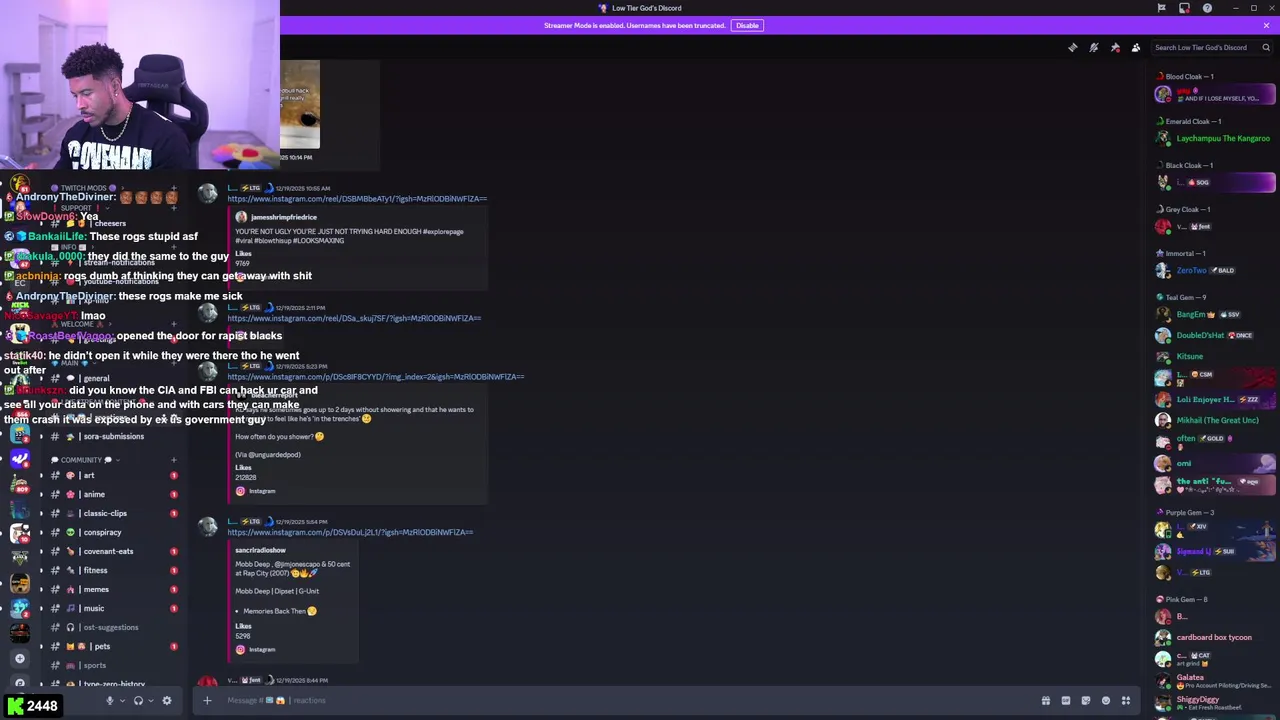Open the apps launcher icon in message bar
Viewport: 1280px width, 720px height.
(x=1126, y=700)
